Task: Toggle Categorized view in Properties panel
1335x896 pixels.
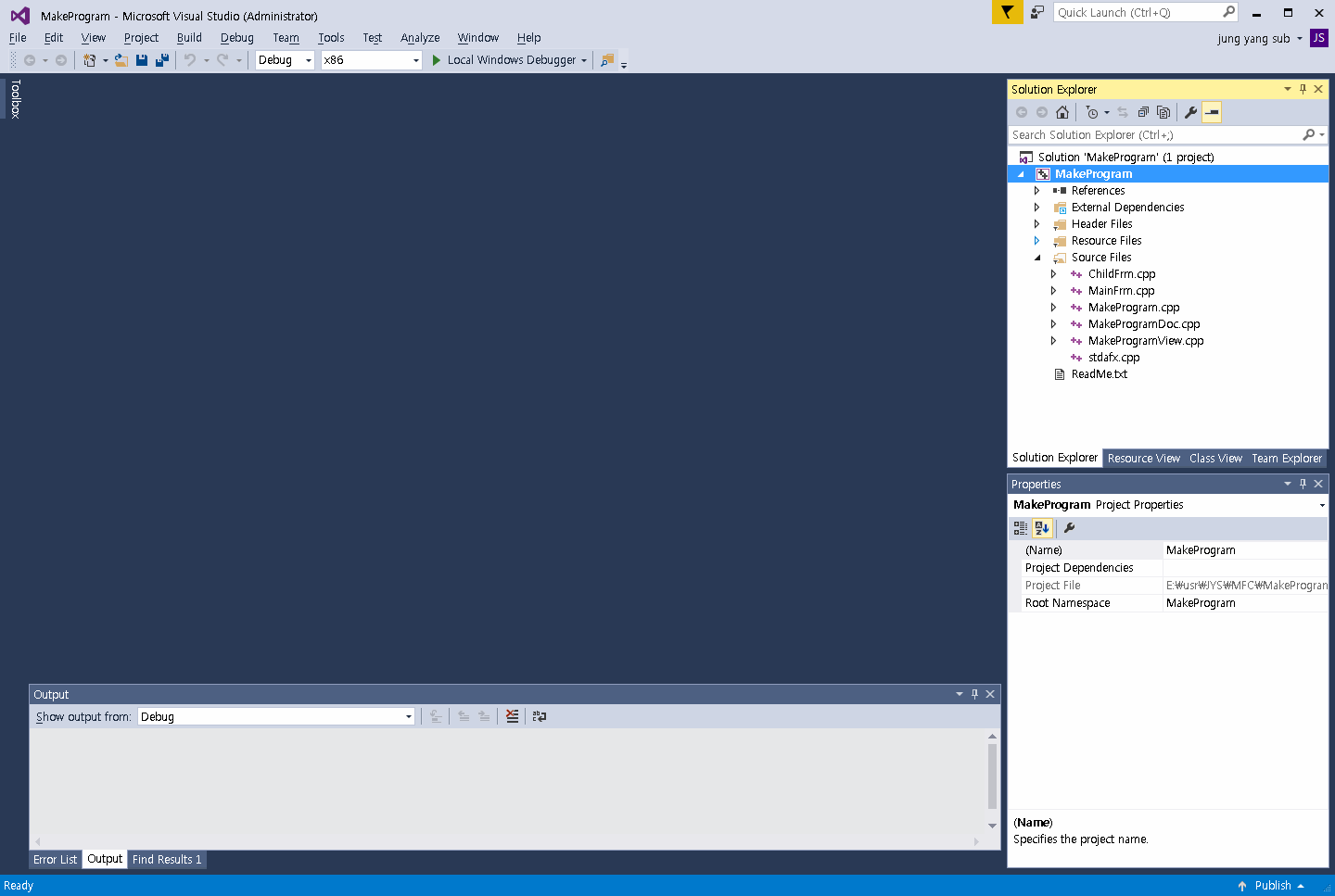Action: (1021, 528)
